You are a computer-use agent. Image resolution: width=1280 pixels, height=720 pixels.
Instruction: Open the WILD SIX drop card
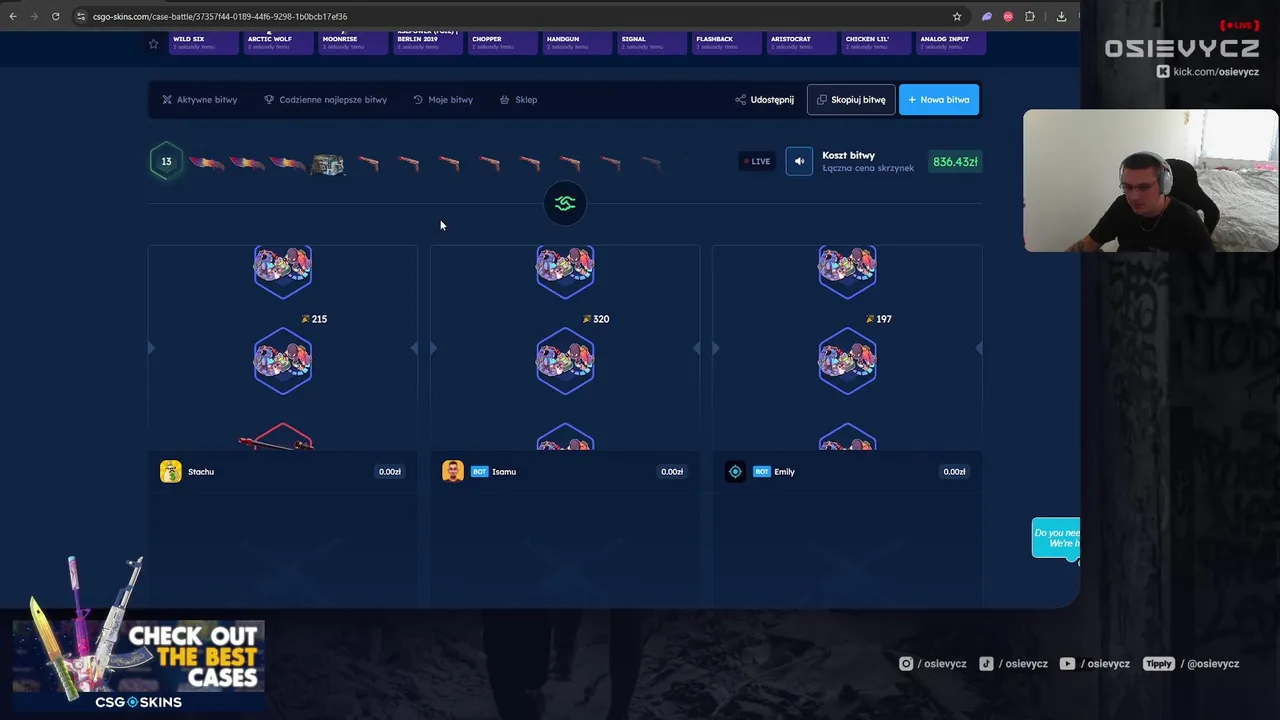tap(203, 42)
